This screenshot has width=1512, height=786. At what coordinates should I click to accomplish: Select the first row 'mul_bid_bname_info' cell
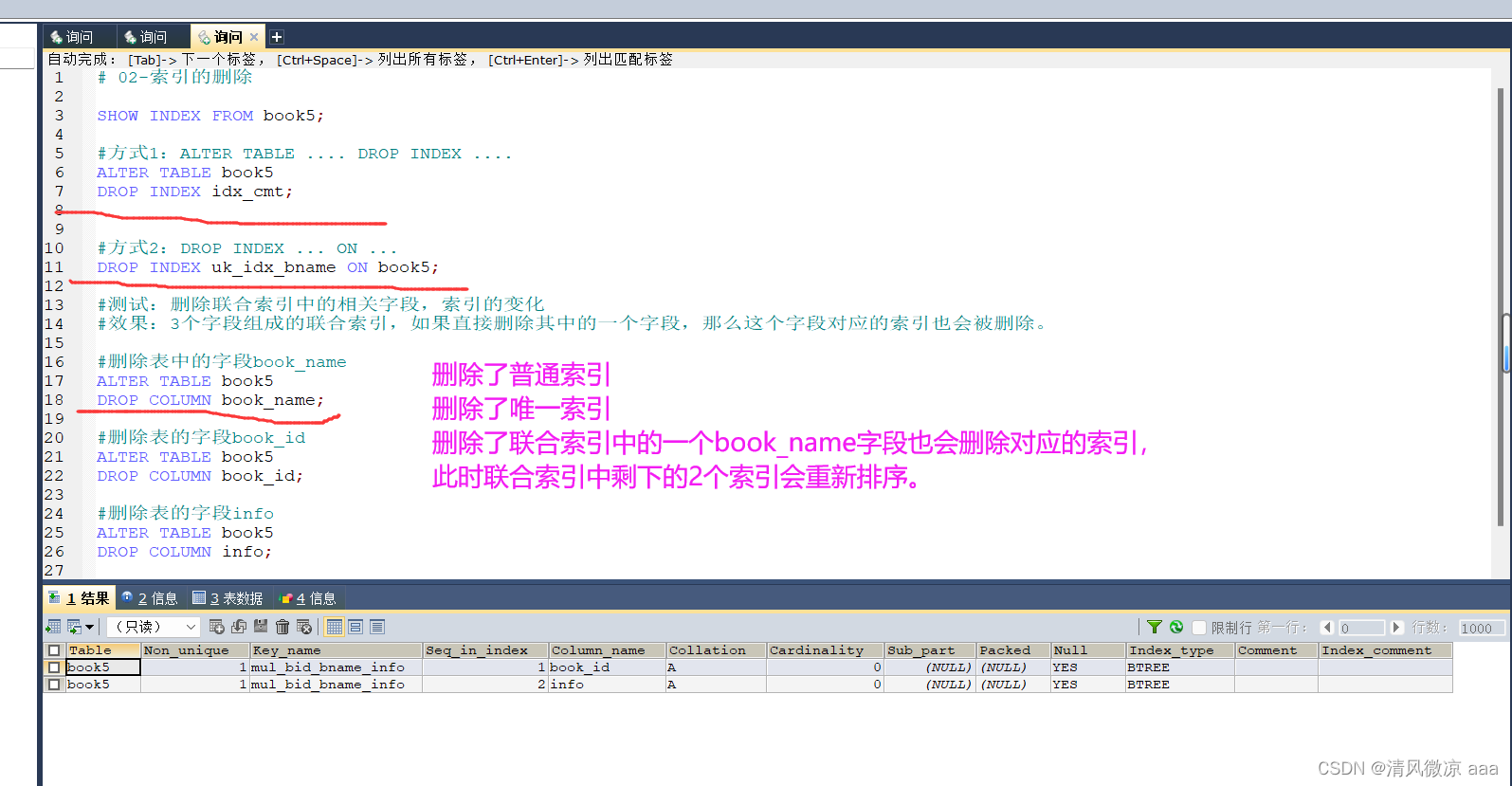pos(337,667)
